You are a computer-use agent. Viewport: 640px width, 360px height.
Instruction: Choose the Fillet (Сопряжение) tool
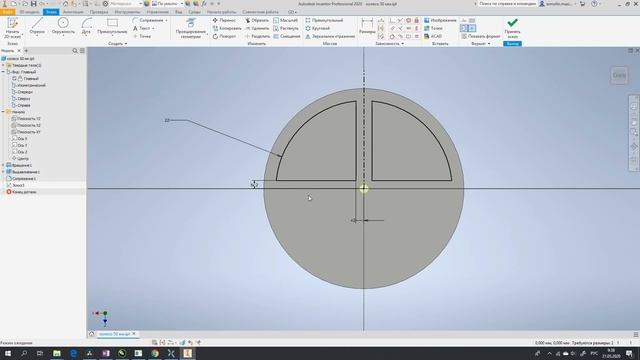tap(150, 20)
